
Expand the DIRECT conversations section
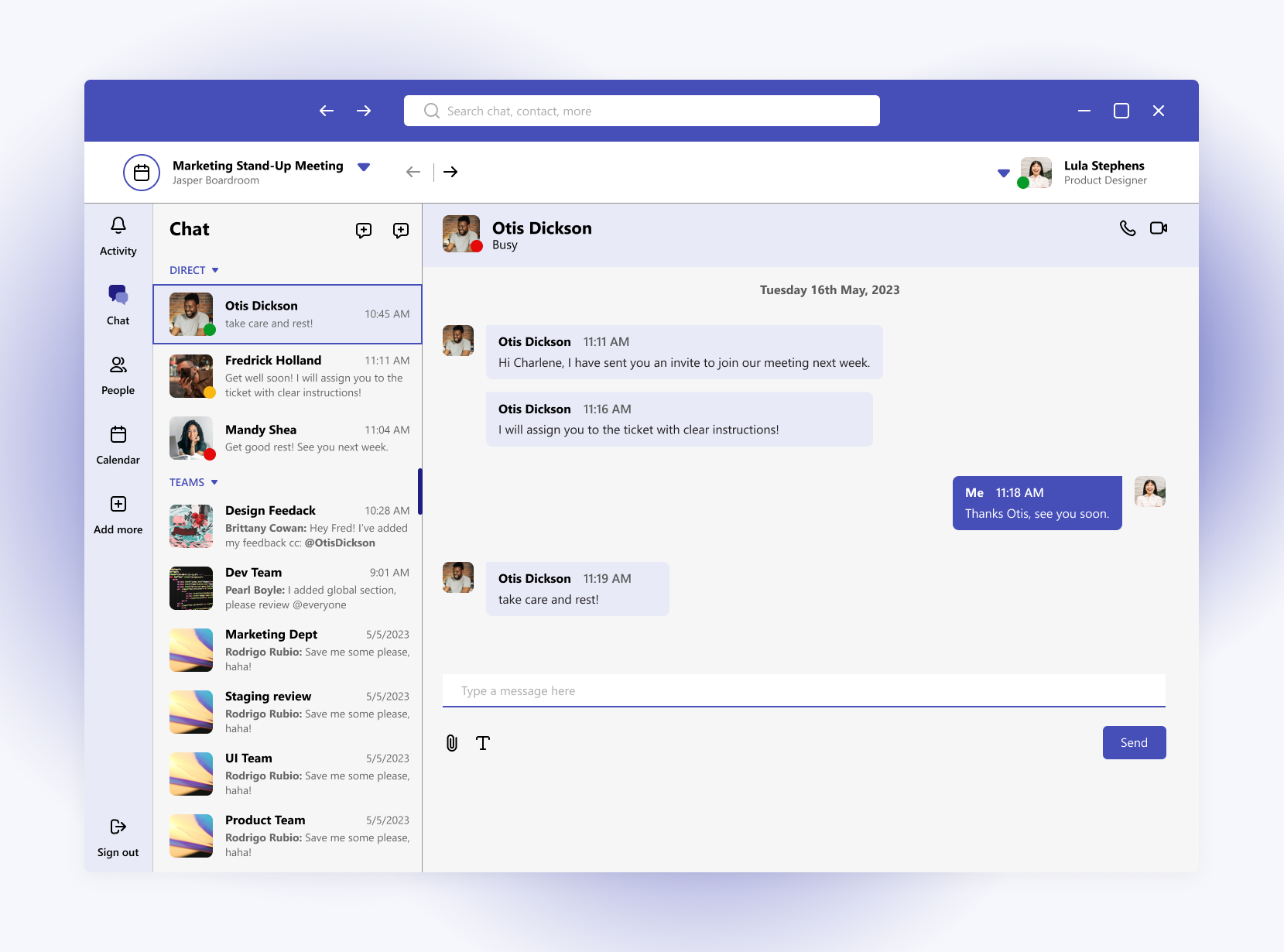point(215,270)
